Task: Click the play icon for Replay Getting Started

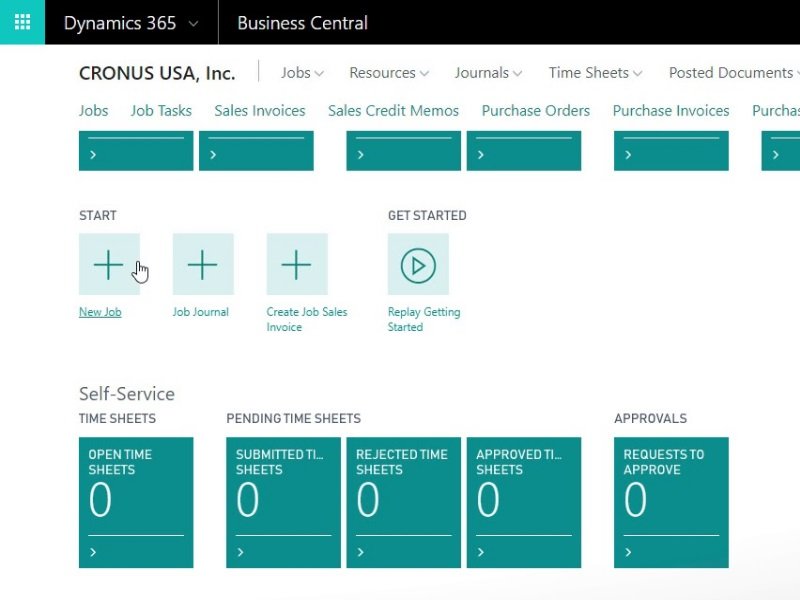Action: pos(418,264)
